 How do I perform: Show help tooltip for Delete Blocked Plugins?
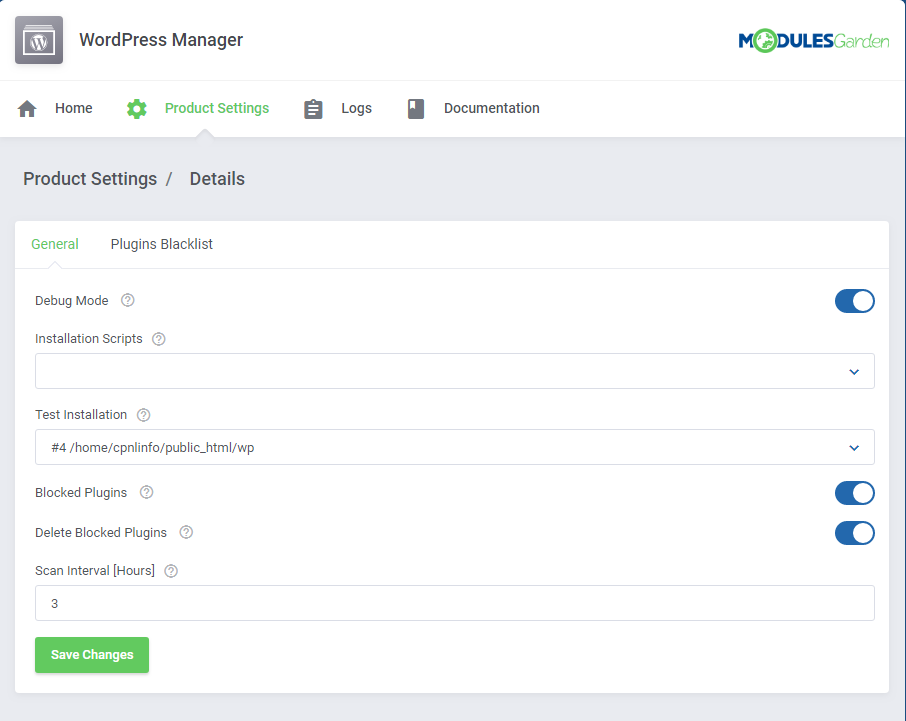coord(186,532)
